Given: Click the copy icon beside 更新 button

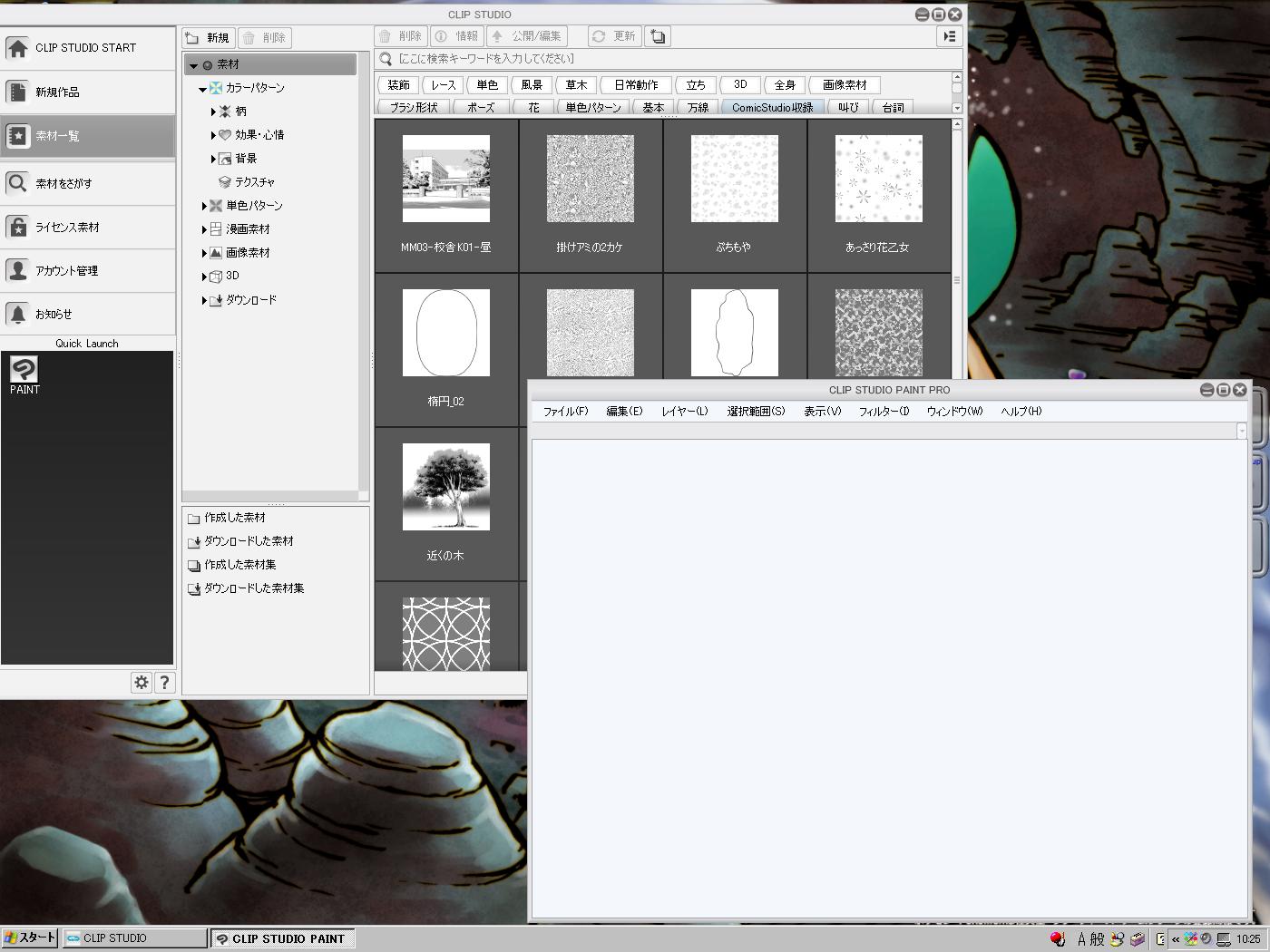Looking at the screenshot, I should 658,37.
